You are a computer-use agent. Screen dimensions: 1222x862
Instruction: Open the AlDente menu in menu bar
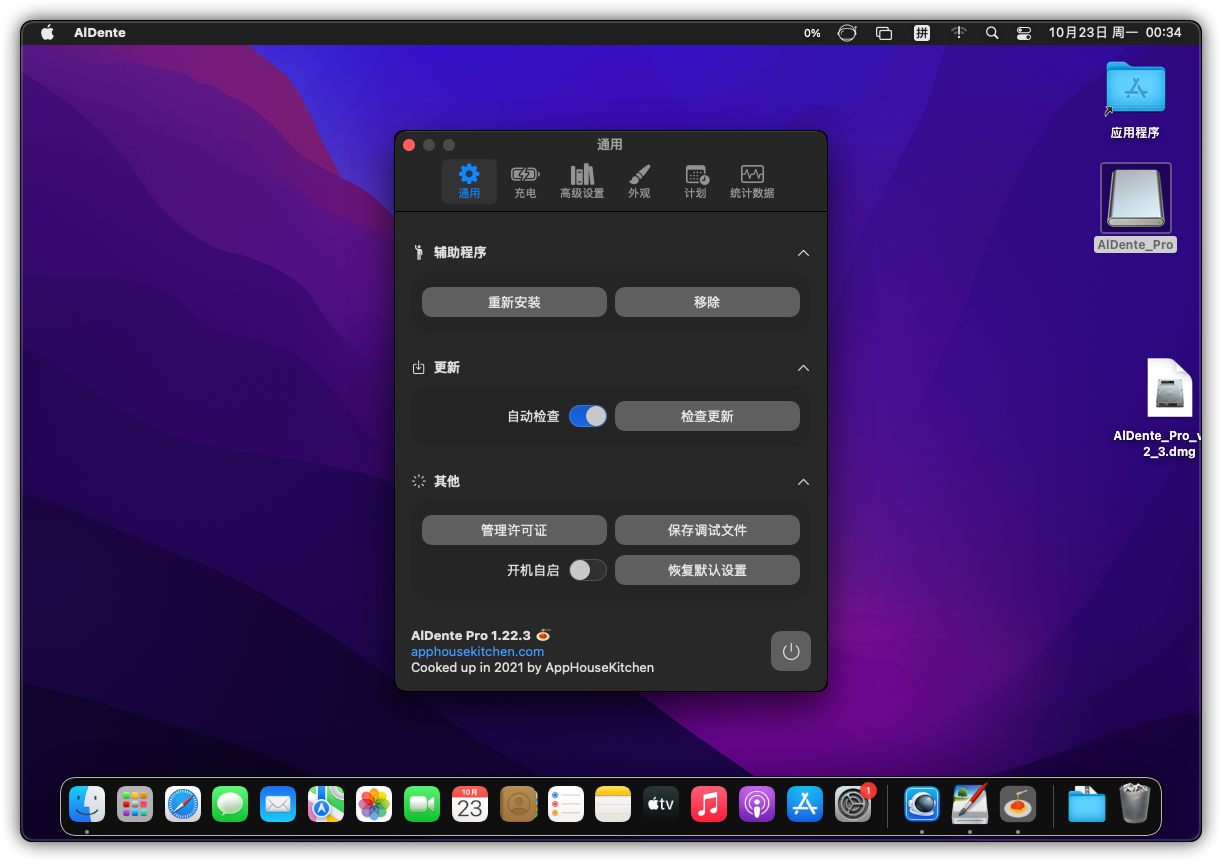coord(100,33)
